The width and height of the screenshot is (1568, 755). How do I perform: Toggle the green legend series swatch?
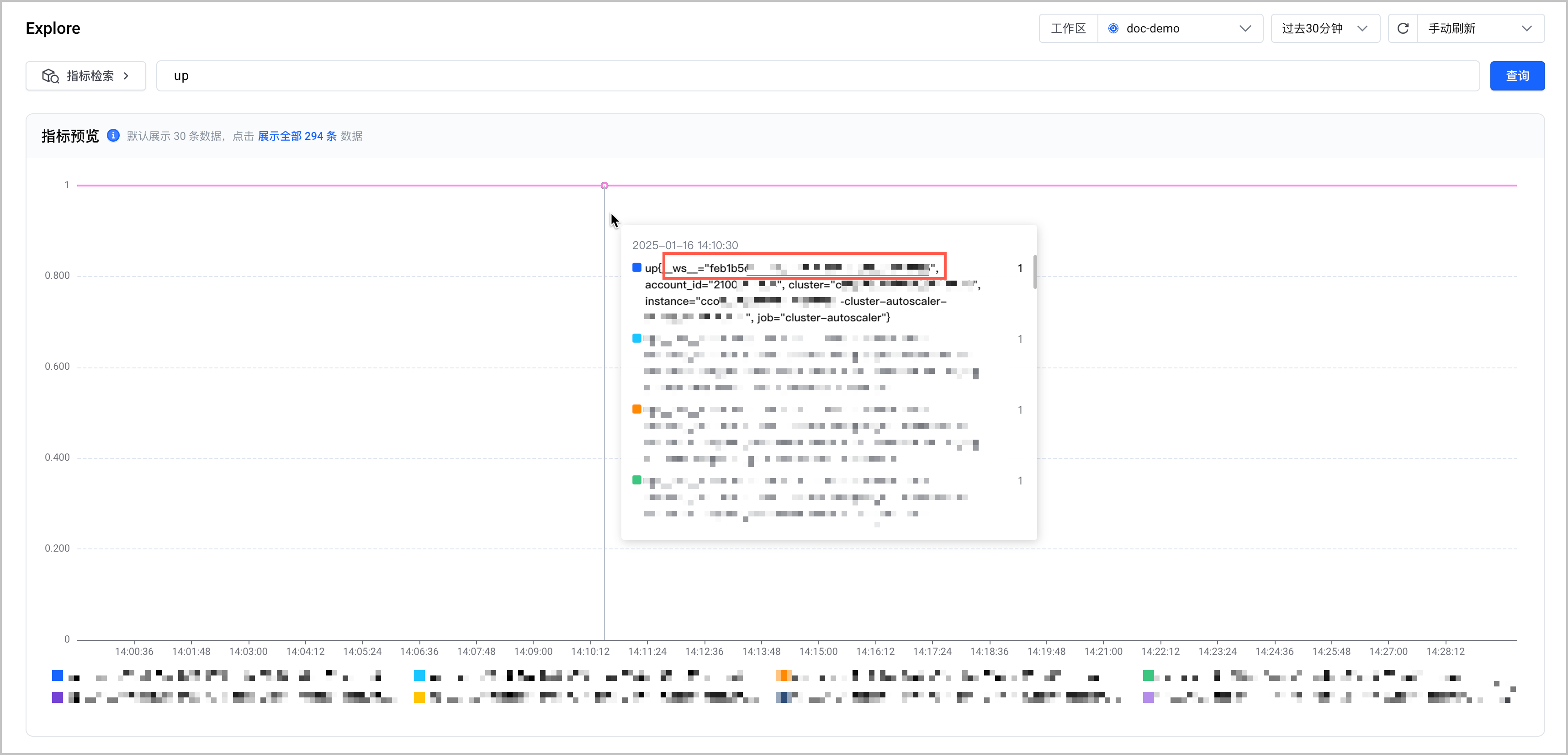pyautogui.click(x=1149, y=675)
